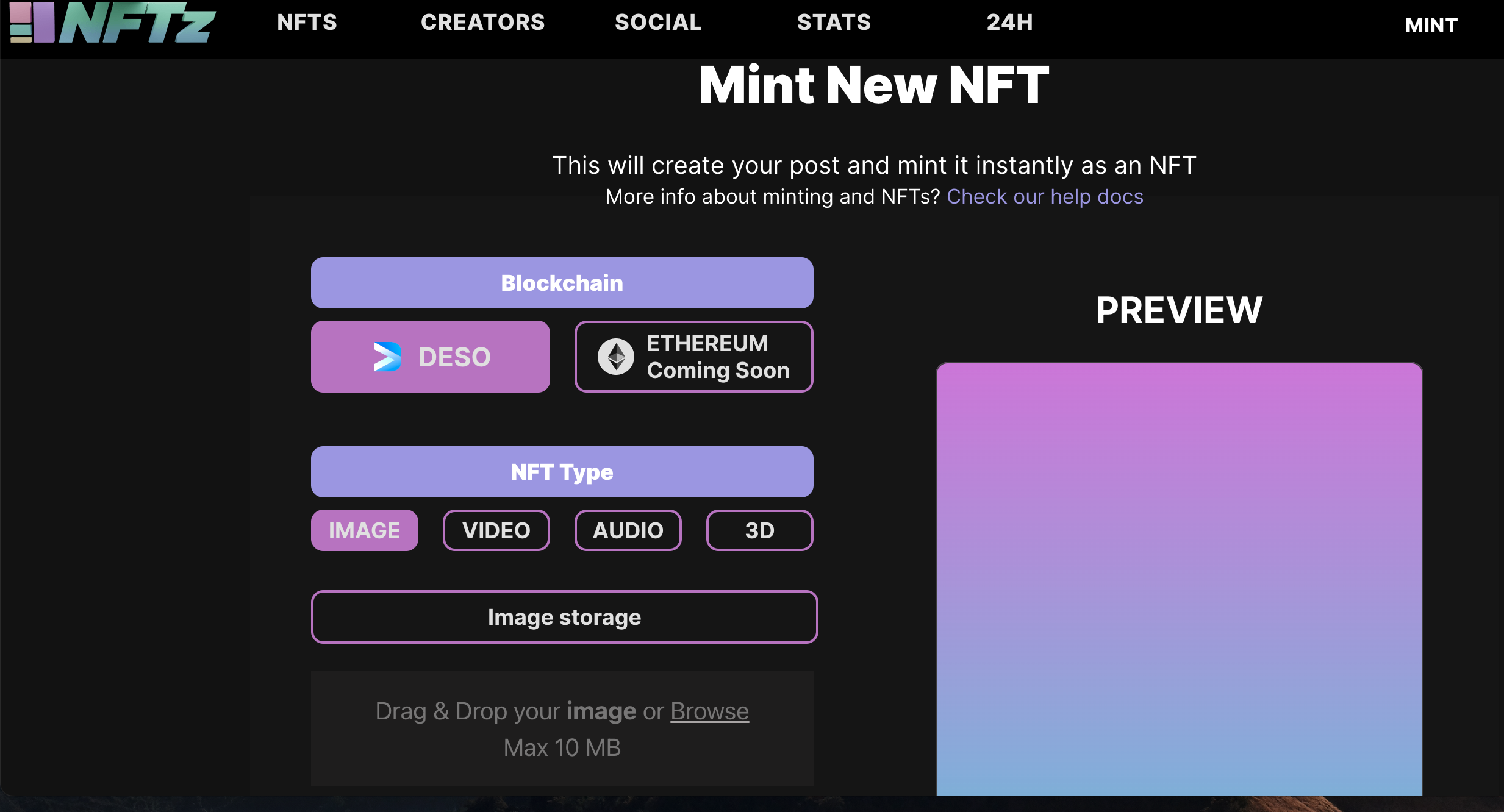Open the SOCIAL section
This screenshot has width=1504, height=812.
(x=658, y=23)
